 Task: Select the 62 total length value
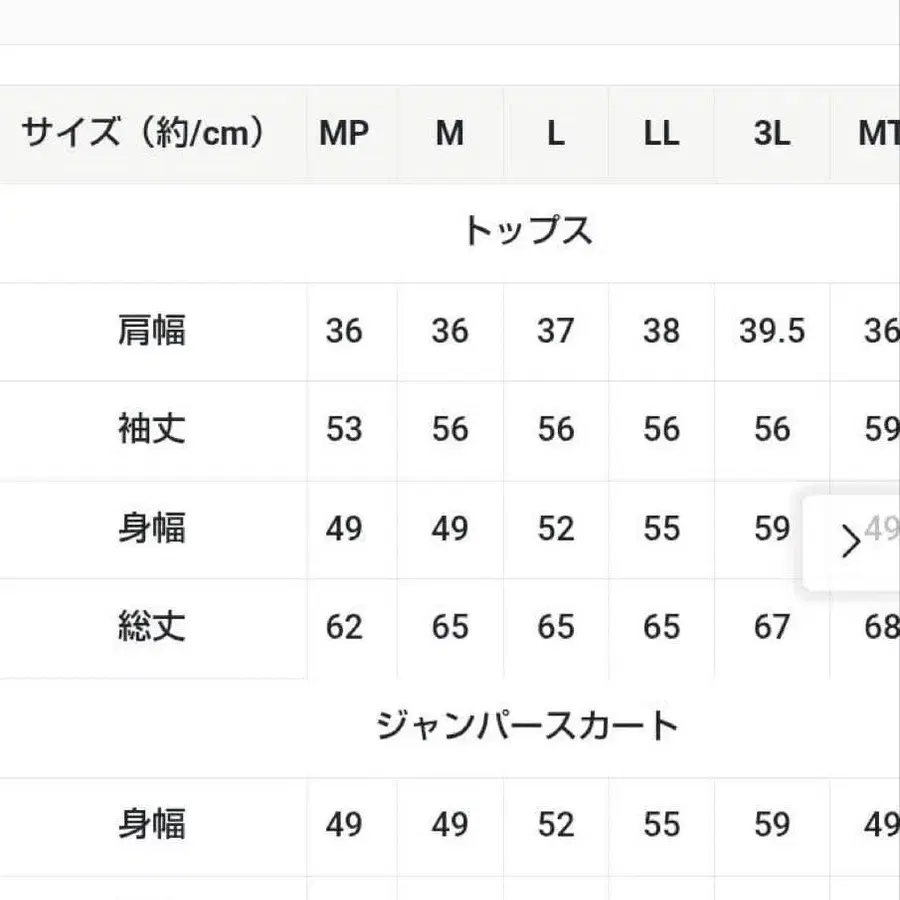[x=344, y=628]
